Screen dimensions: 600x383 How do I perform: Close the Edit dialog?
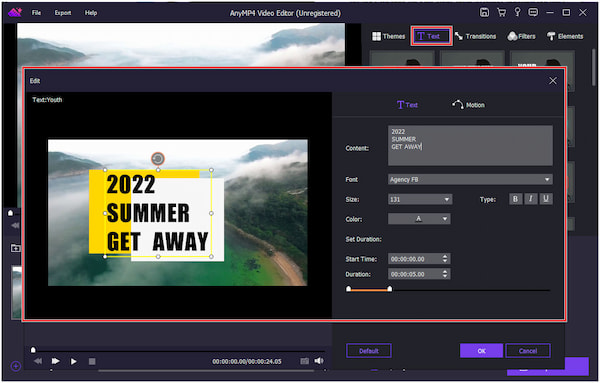[553, 81]
